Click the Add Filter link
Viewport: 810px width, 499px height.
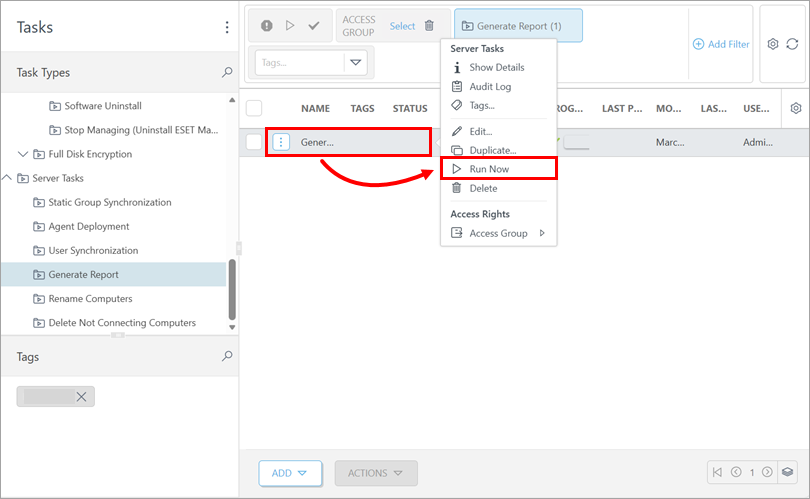(x=721, y=44)
